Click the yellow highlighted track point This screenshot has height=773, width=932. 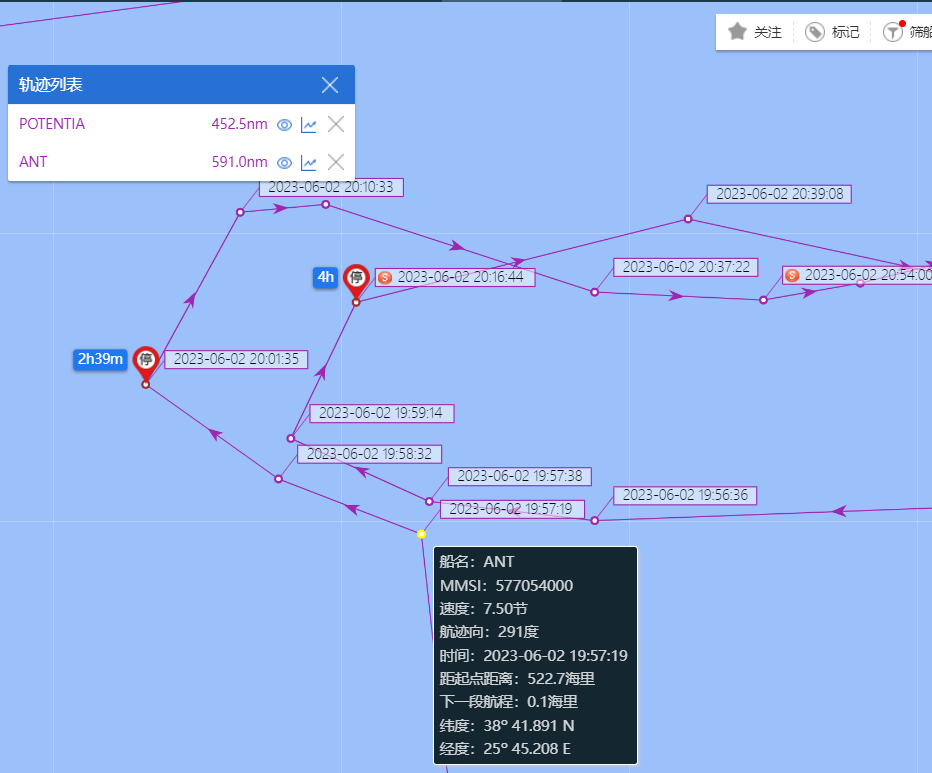click(421, 534)
